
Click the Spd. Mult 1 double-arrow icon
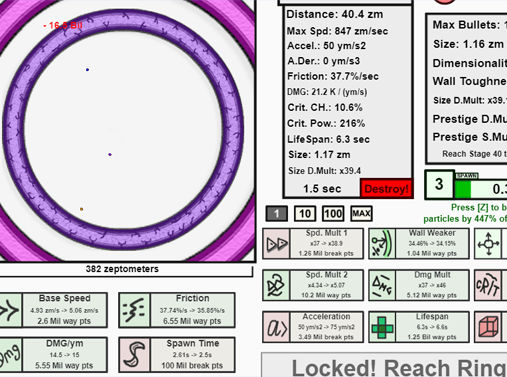point(276,244)
